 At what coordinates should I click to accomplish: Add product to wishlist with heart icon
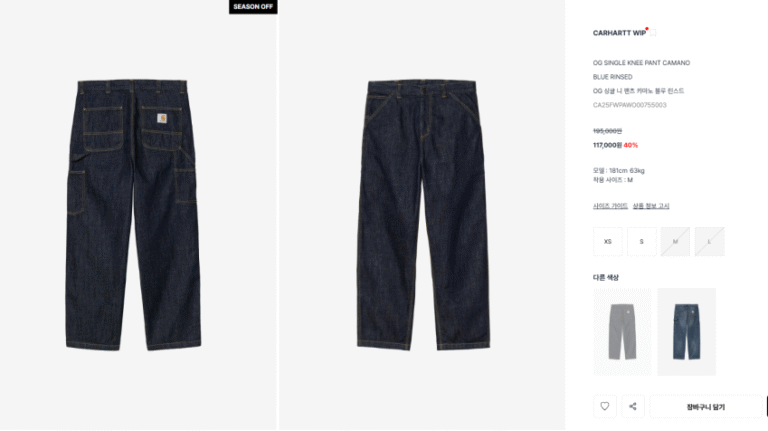click(605, 406)
